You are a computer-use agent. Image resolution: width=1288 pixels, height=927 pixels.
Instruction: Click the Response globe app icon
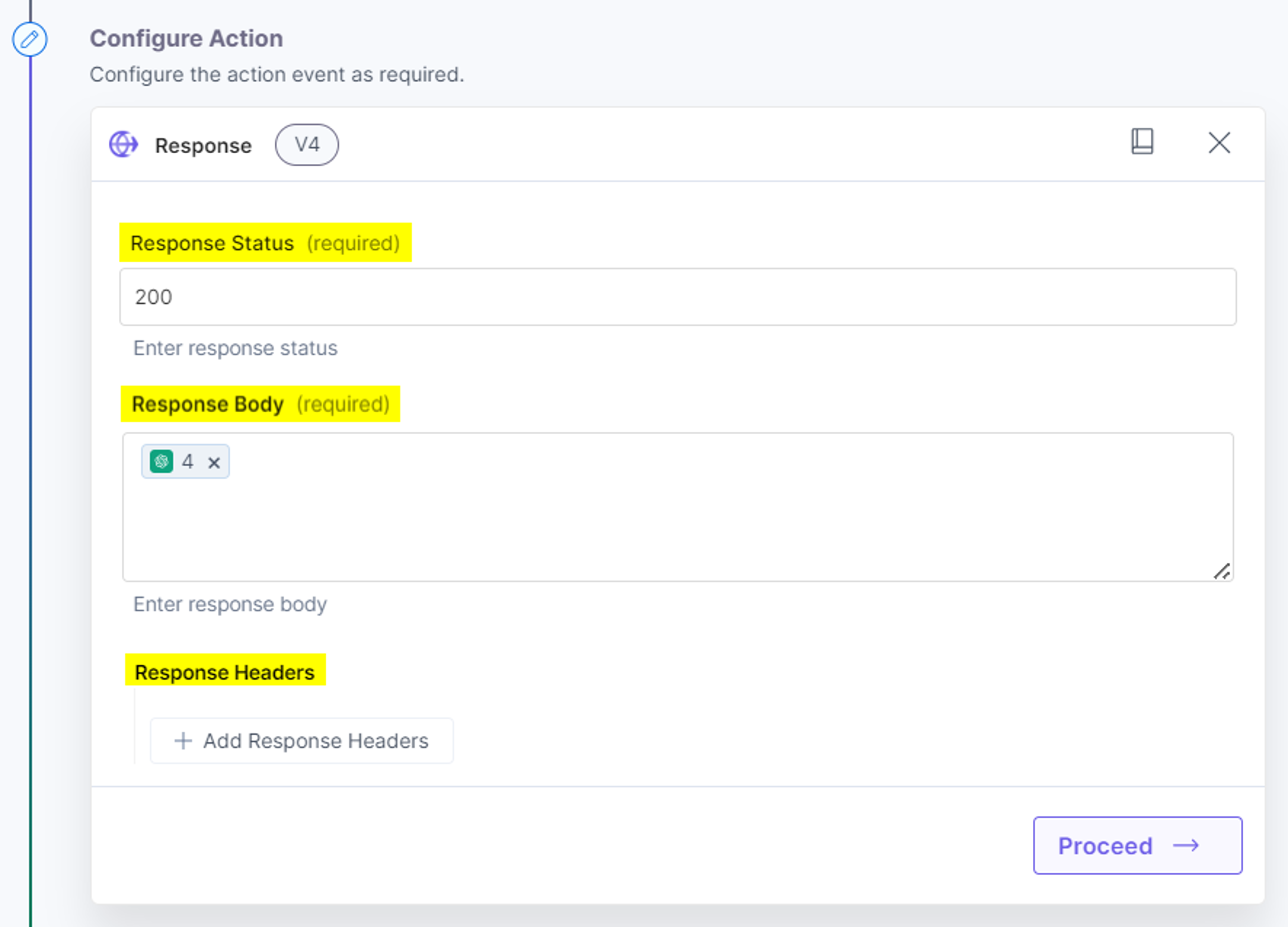pos(124,144)
